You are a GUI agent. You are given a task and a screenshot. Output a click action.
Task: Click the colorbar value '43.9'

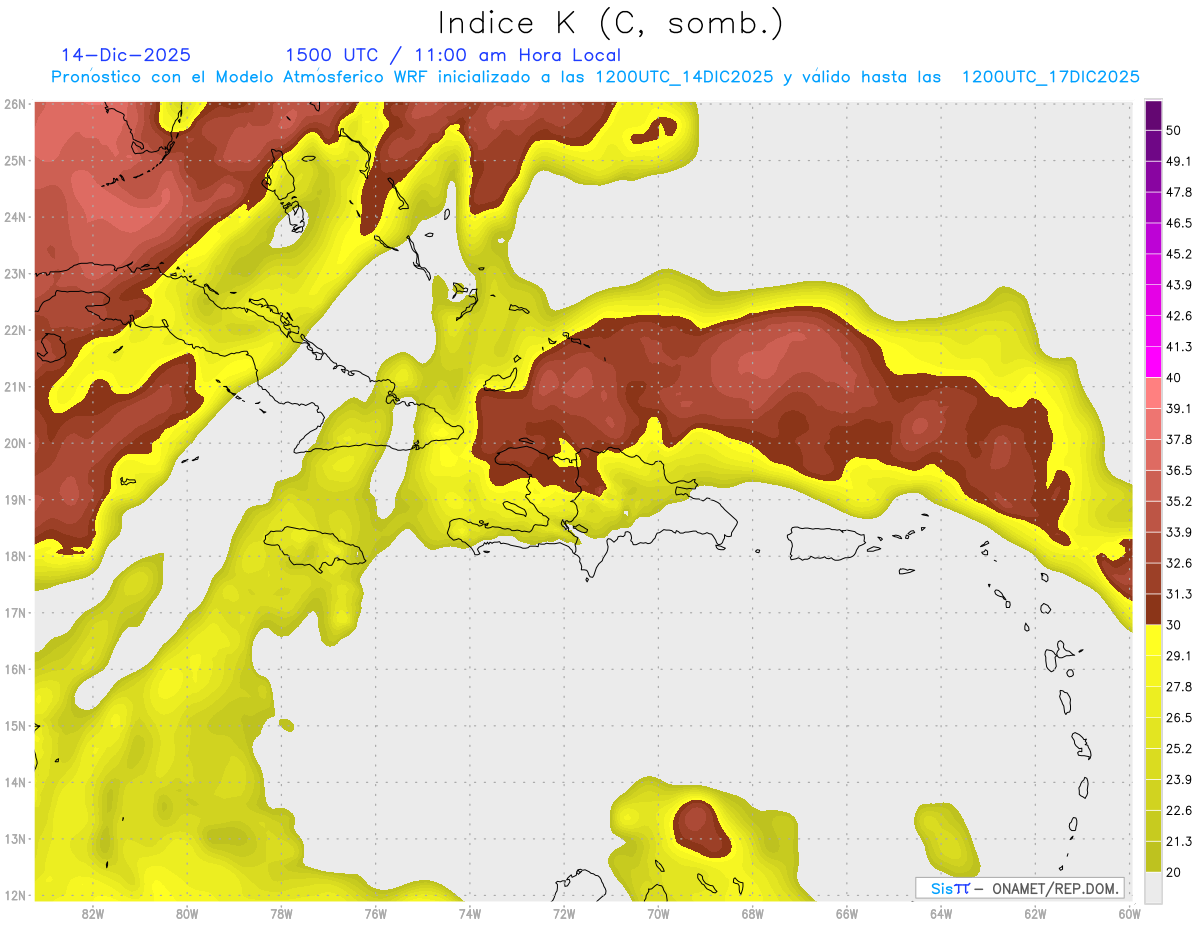(1179, 285)
